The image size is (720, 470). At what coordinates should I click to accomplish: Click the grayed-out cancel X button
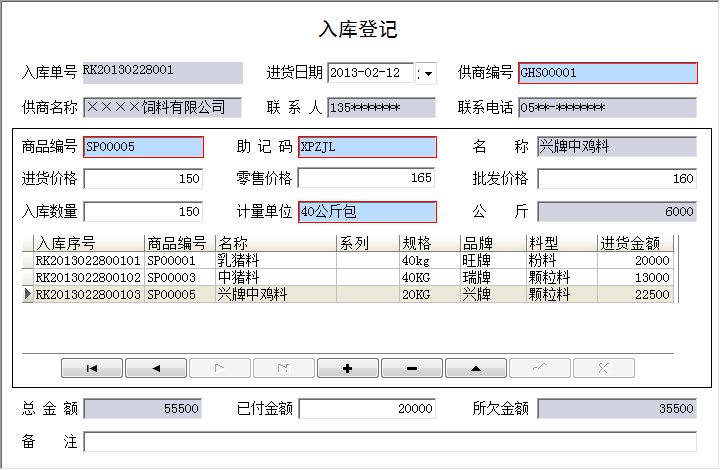coord(603,368)
